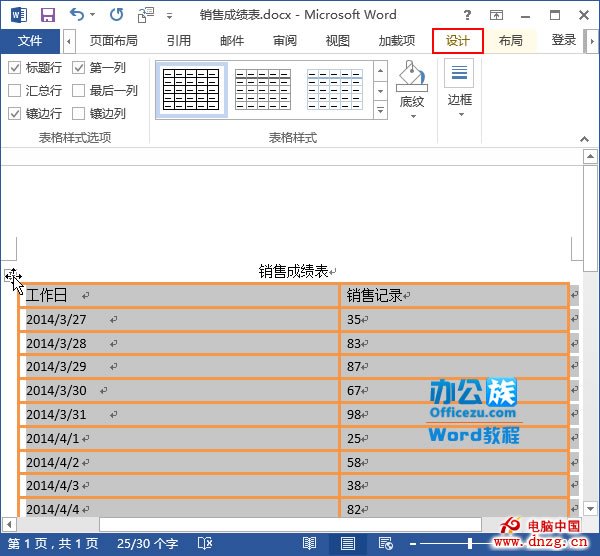Screen dimensions: 600x556
Task: Click the touch/mouse mode icon in quick access toolbar
Action: tap(145, 15)
